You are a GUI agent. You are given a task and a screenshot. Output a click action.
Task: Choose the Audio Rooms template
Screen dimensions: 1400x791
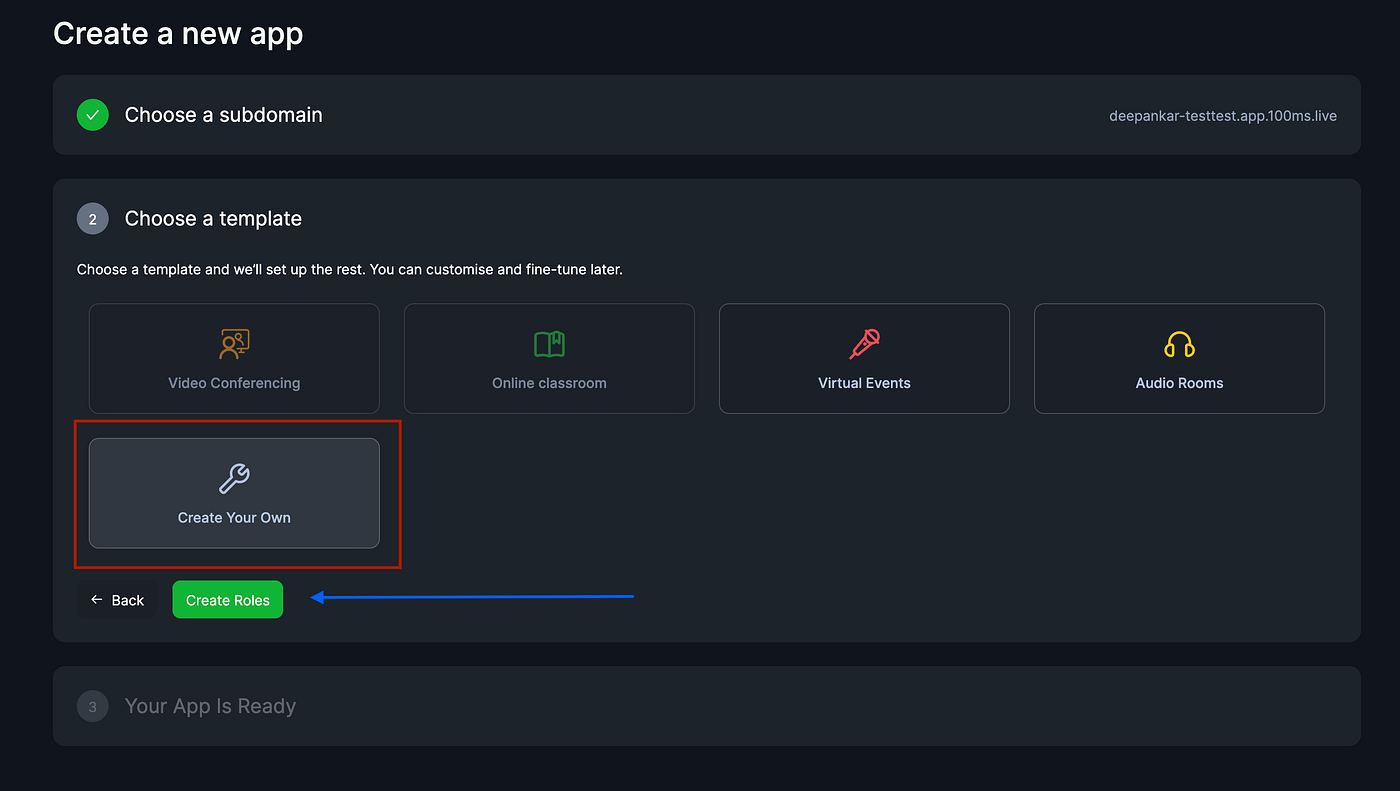(x=1178, y=358)
